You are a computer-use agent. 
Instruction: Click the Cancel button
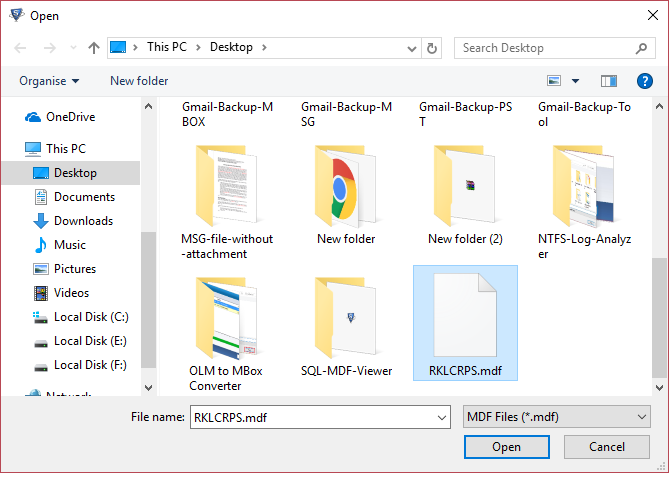607,447
